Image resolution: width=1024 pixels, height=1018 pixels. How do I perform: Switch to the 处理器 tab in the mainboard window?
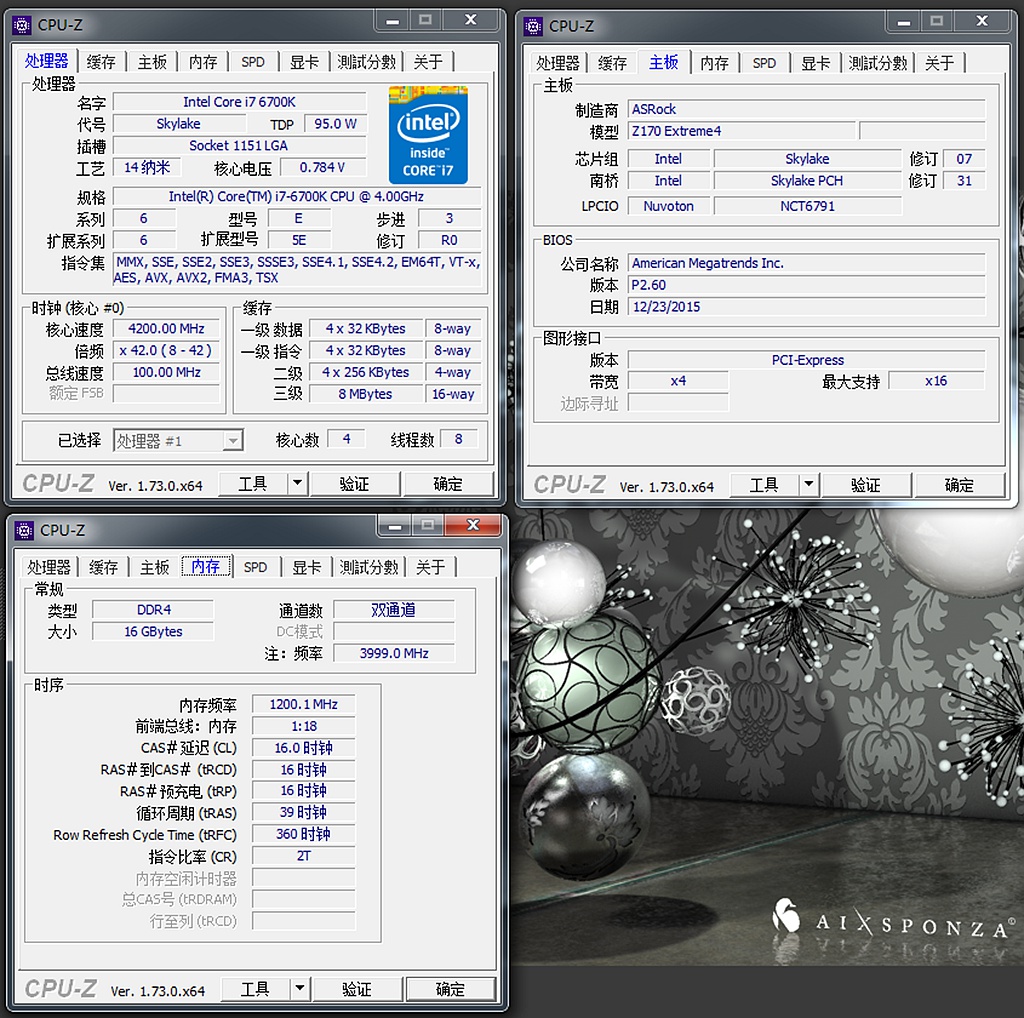[557, 62]
